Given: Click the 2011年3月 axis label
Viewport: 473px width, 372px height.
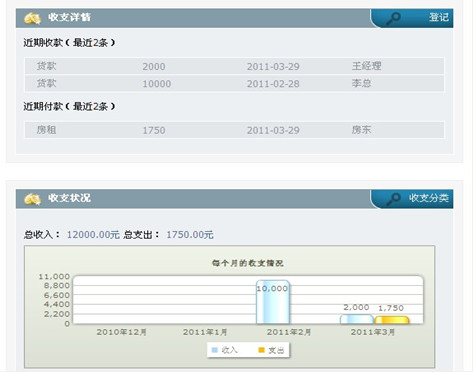Looking at the screenshot, I should point(373,332).
